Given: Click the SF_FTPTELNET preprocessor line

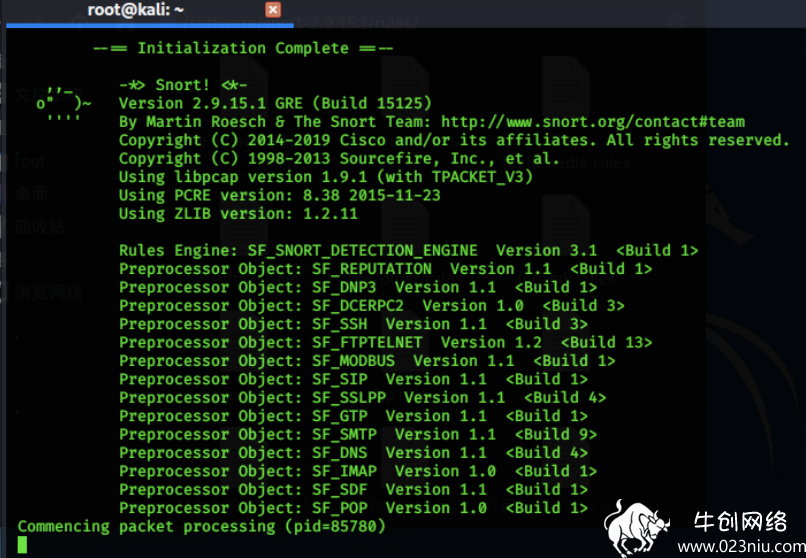Looking at the screenshot, I should click(386, 343).
